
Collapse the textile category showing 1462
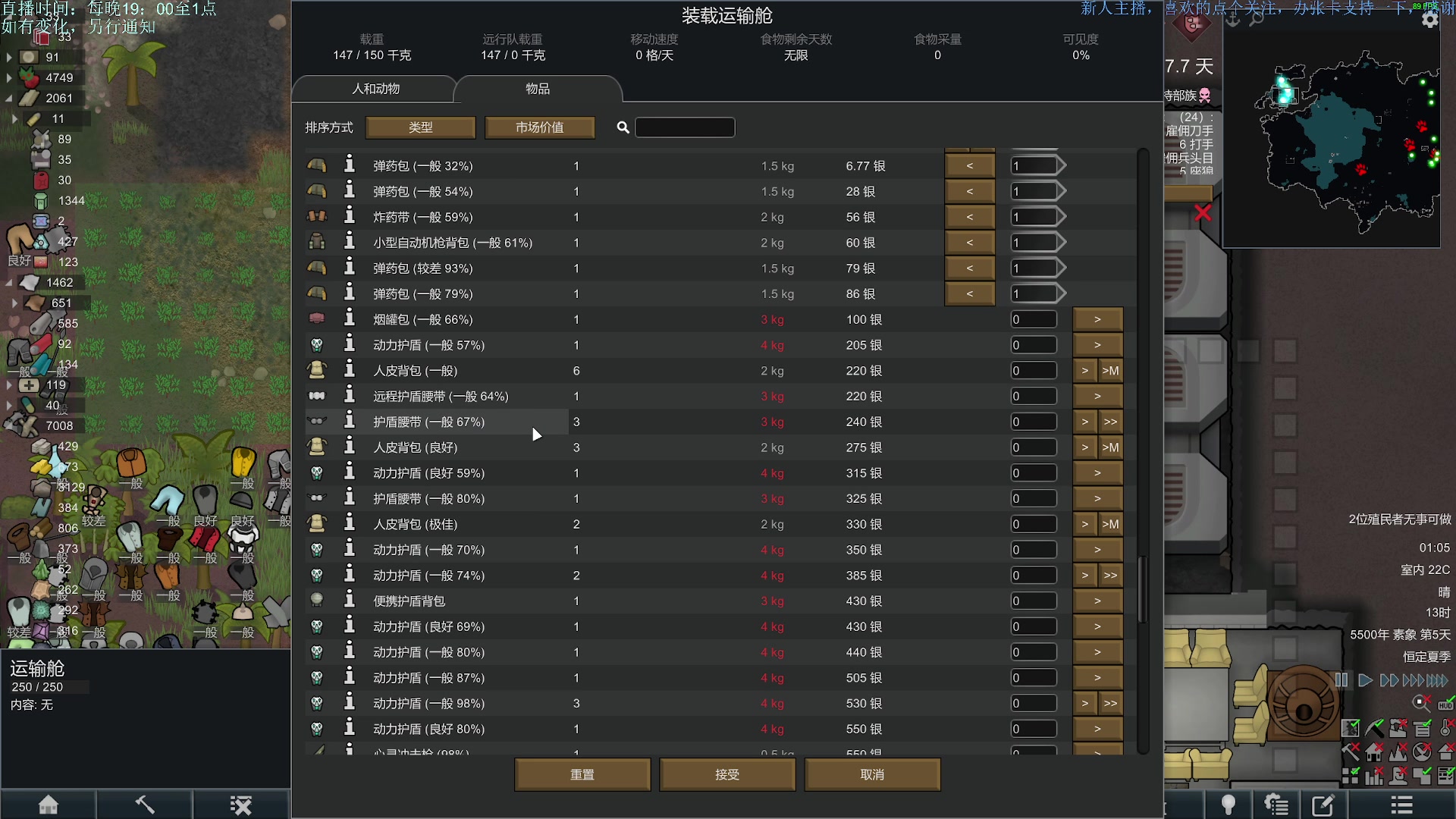click(x=9, y=282)
